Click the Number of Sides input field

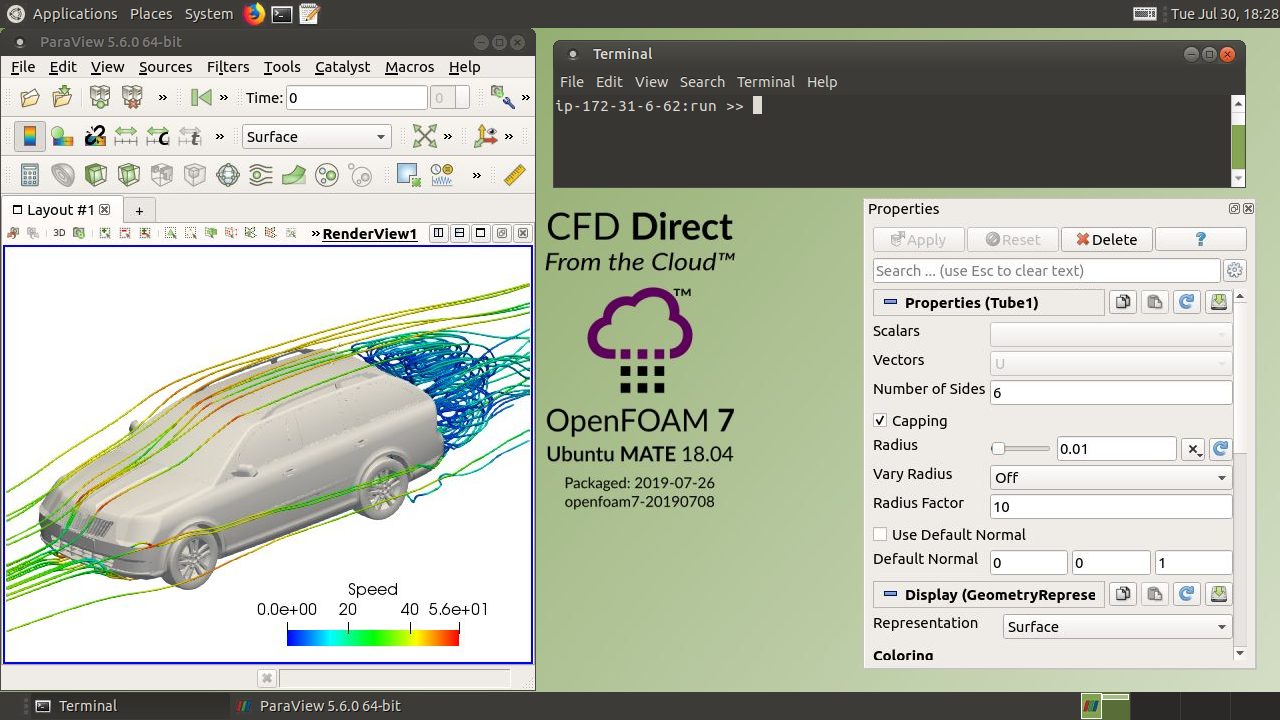pyautogui.click(x=1110, y=392)
